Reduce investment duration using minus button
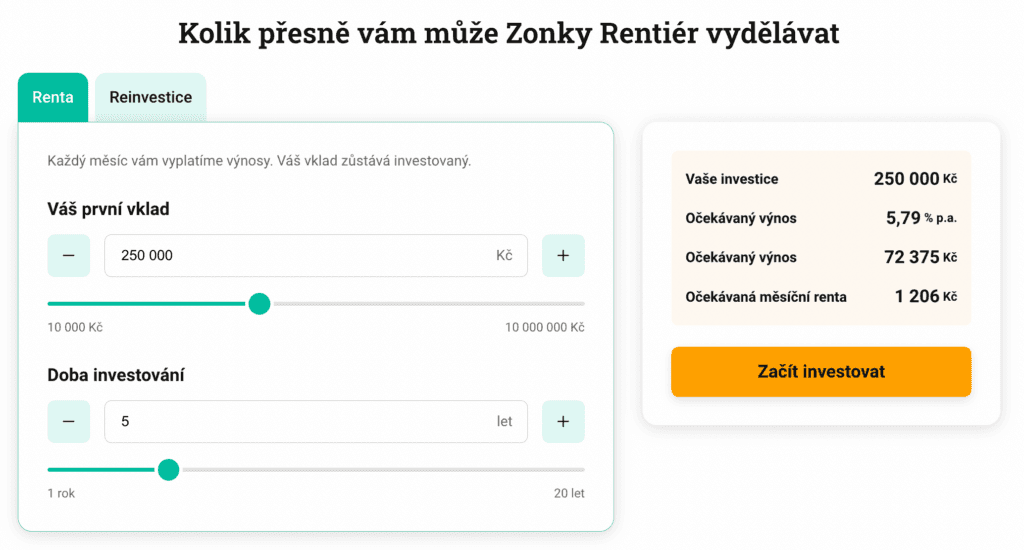 click(69, 421)
